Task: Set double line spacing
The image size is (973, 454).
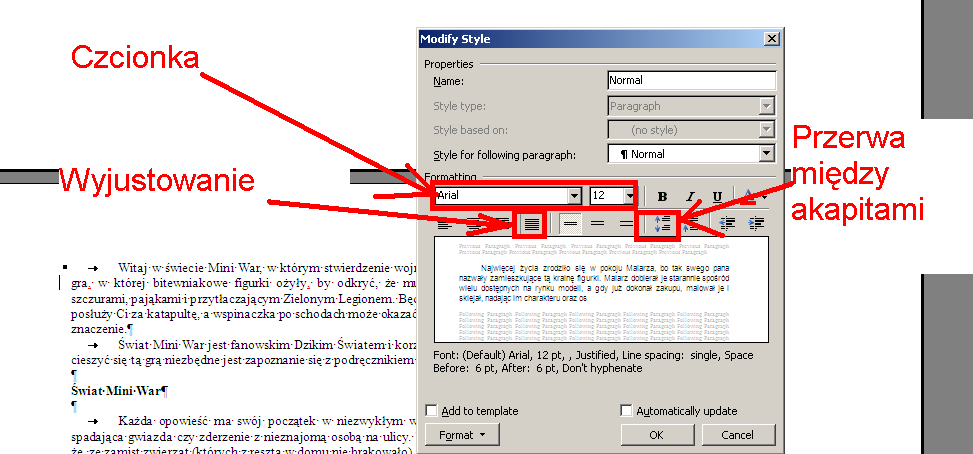Action: click(626, 224)
